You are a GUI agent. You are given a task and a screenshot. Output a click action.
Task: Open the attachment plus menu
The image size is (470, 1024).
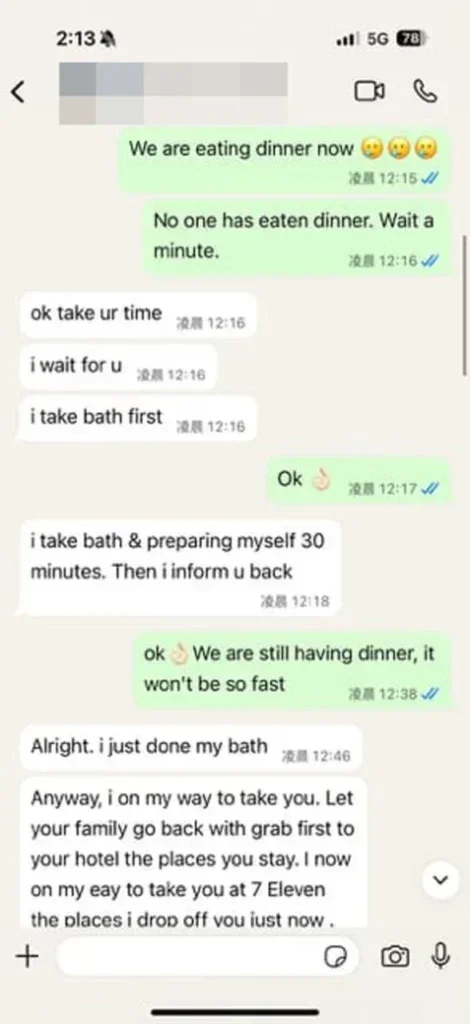[x=27, y=957]
